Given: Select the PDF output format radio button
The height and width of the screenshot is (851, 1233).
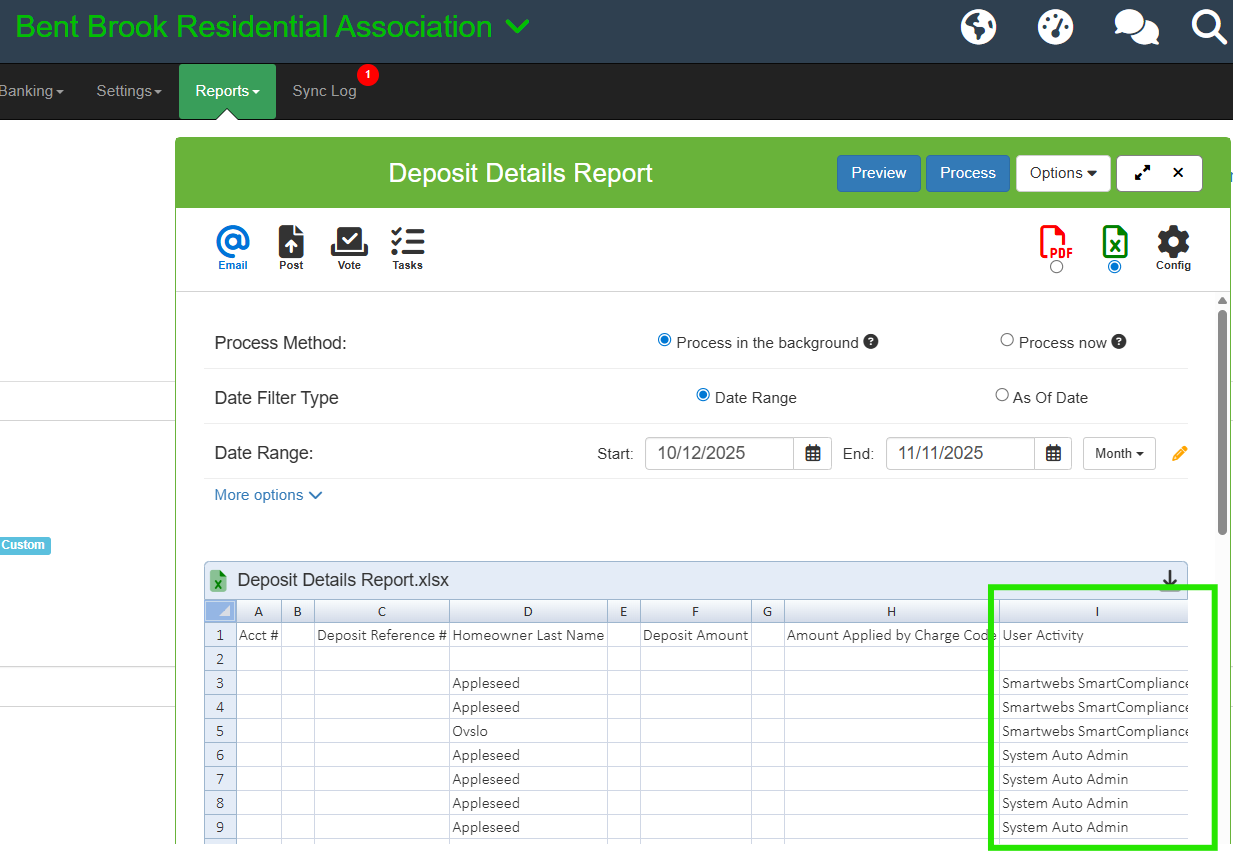Looking at the screenshot, I should pyautogui.click(x=1057, y=267).
